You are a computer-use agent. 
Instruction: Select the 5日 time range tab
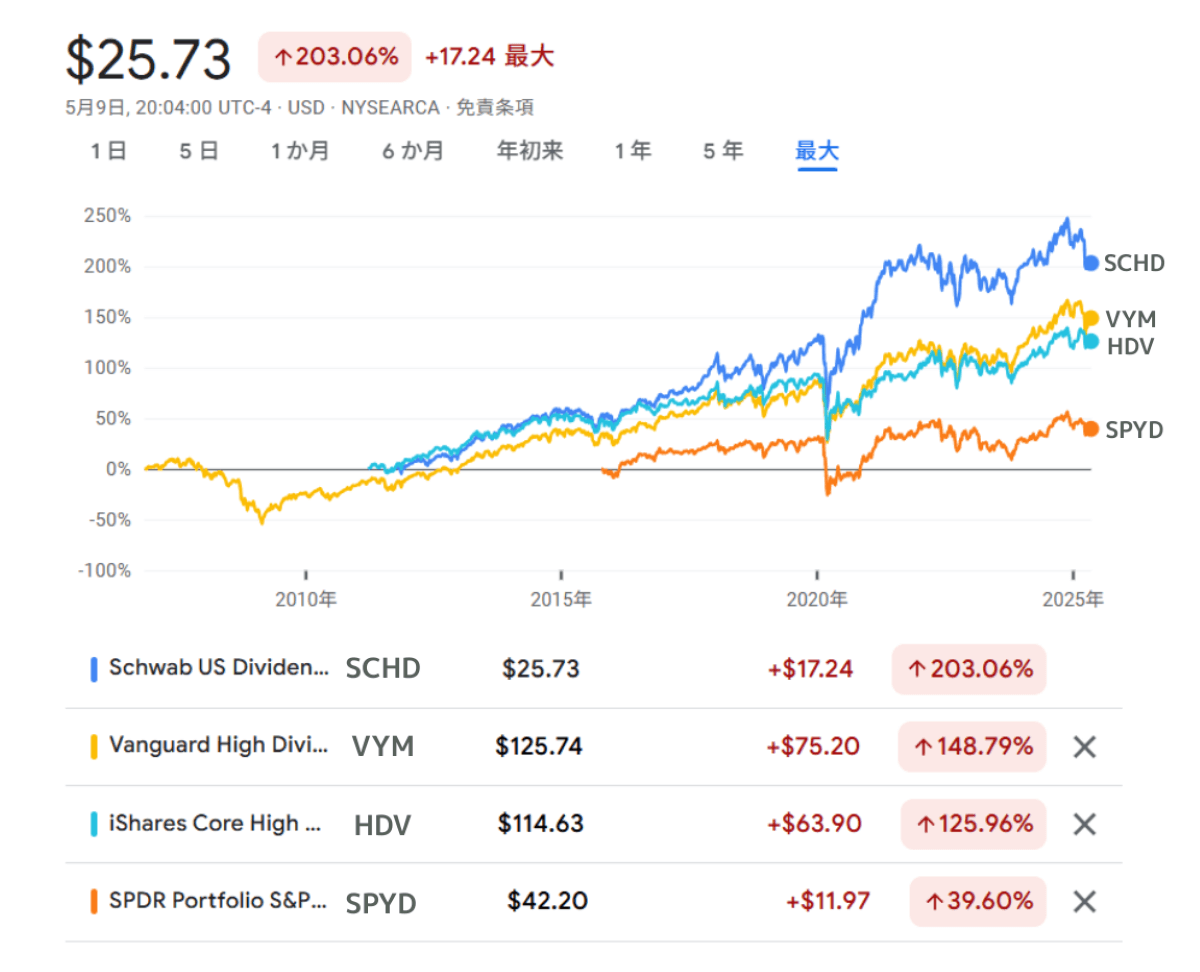(x=199, y=151)
